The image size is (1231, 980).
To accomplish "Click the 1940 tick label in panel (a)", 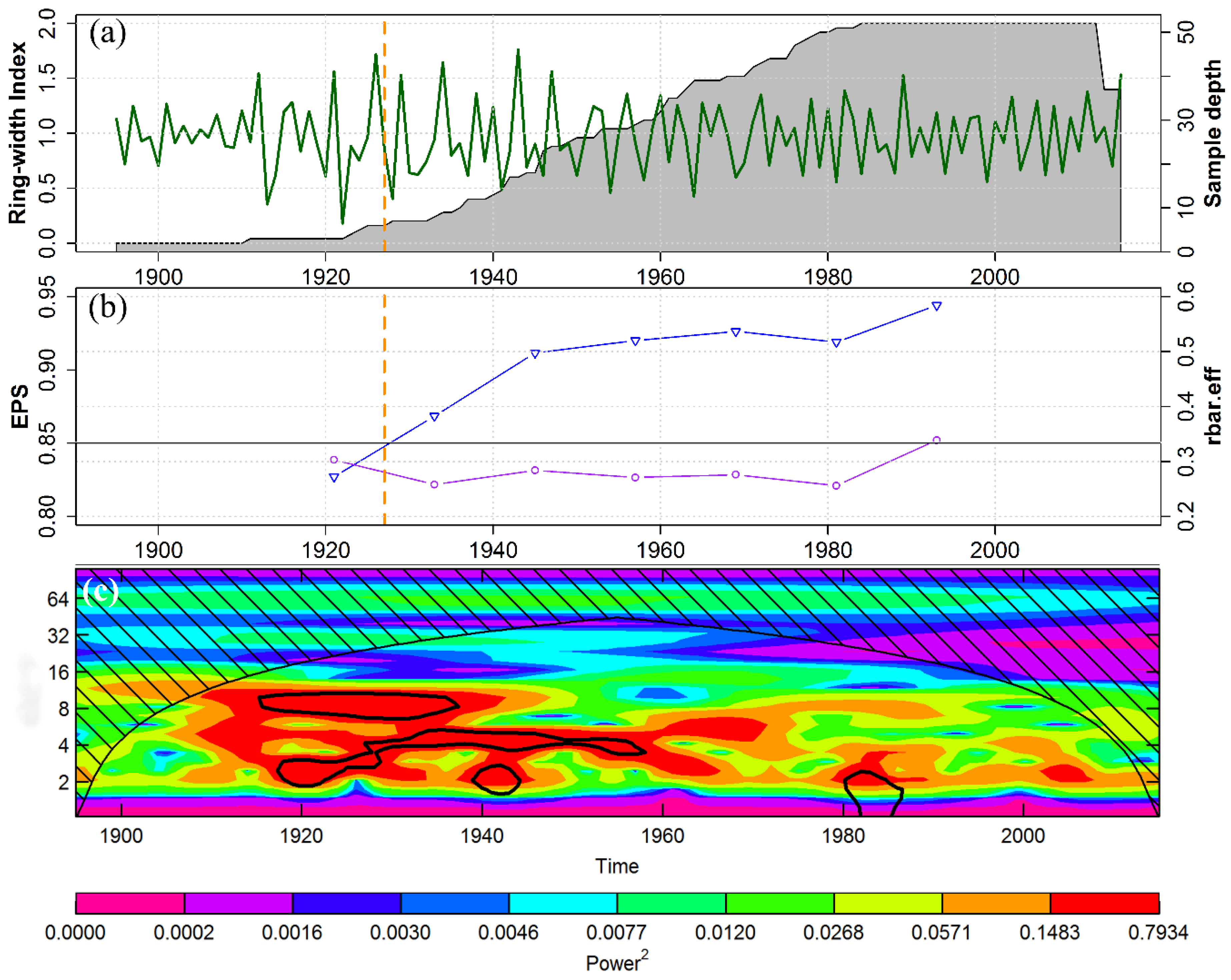I will 493,277.
